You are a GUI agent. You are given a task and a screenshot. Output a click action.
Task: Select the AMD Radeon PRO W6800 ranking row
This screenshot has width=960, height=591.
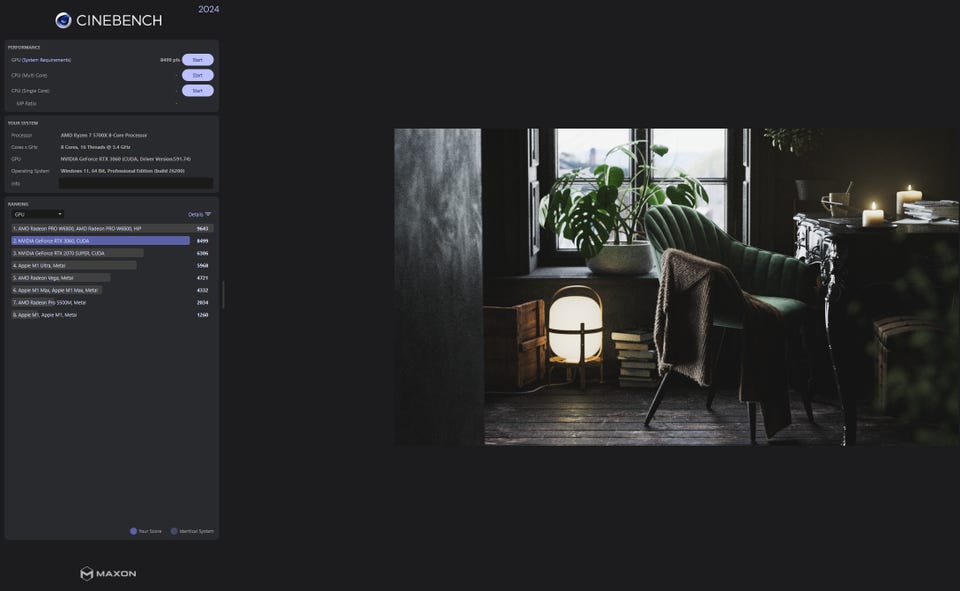coord(112,228)
